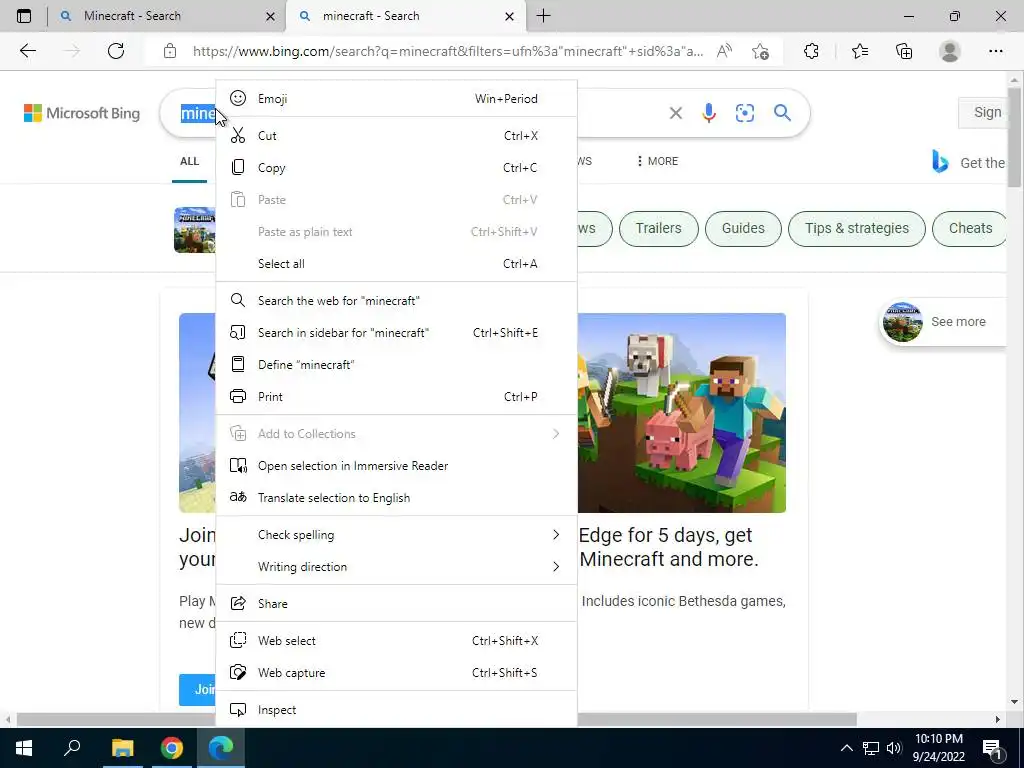This screenshot has width=1024, height=768.
Task: Click the taskbar clock and date
Action: click(938, 748)
